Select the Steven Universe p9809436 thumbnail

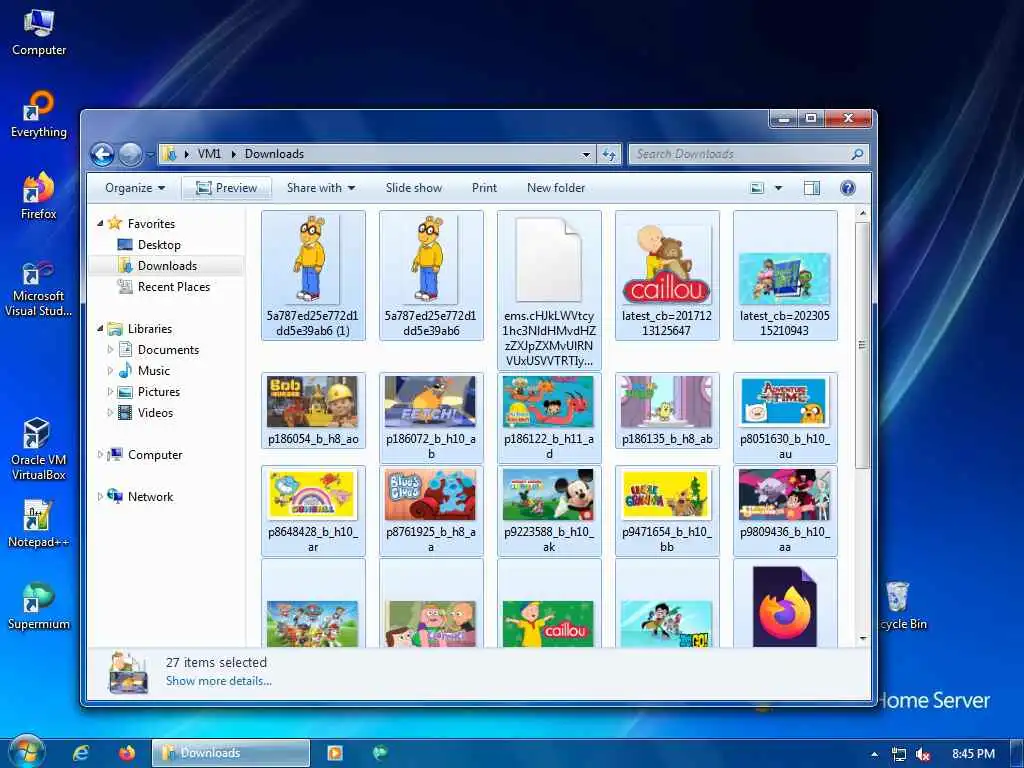click(x=784, y=511)
